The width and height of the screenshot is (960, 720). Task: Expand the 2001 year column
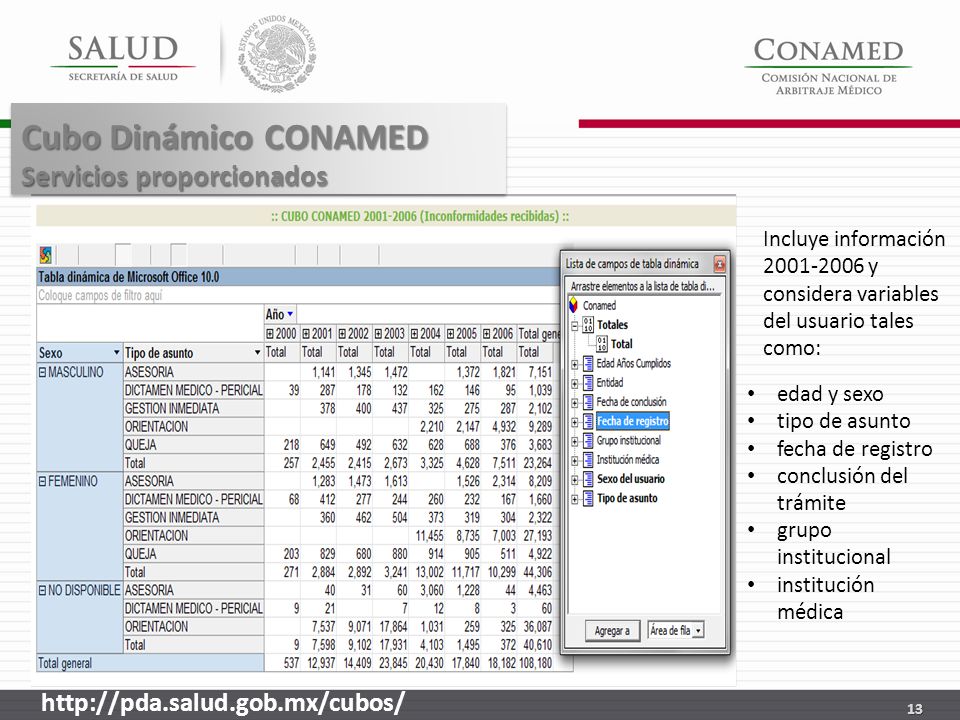tap(306, 334)
